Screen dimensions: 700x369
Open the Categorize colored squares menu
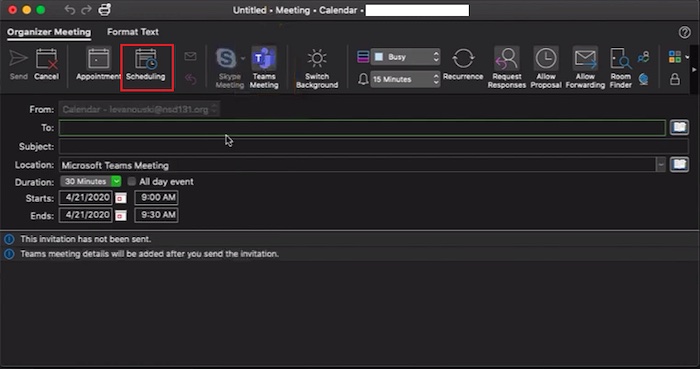(x=675, y=57)
